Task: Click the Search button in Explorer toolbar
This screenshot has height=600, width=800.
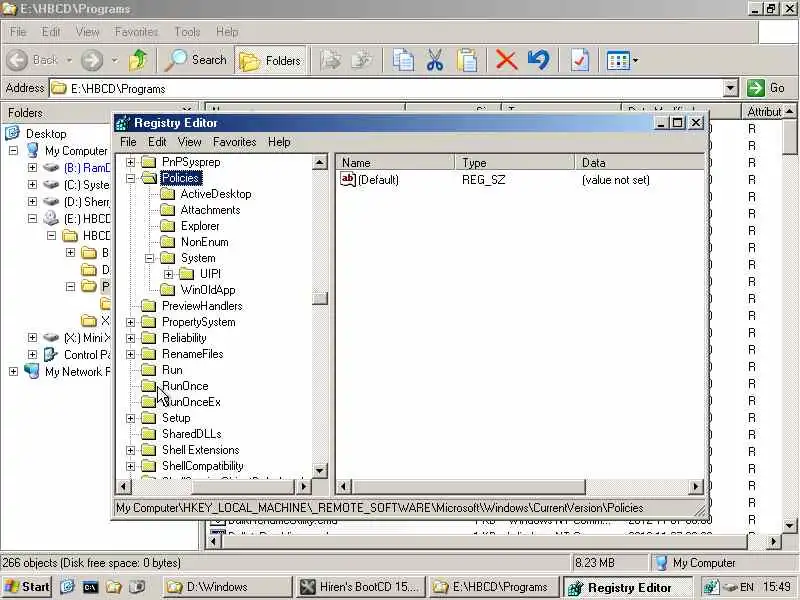Action: click(x=196, y=61)
